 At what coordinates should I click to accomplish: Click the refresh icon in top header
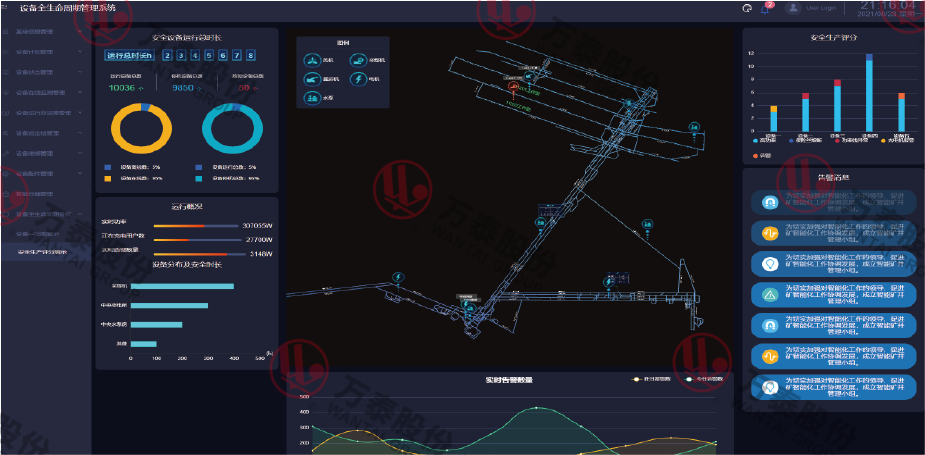pos(747,9)
